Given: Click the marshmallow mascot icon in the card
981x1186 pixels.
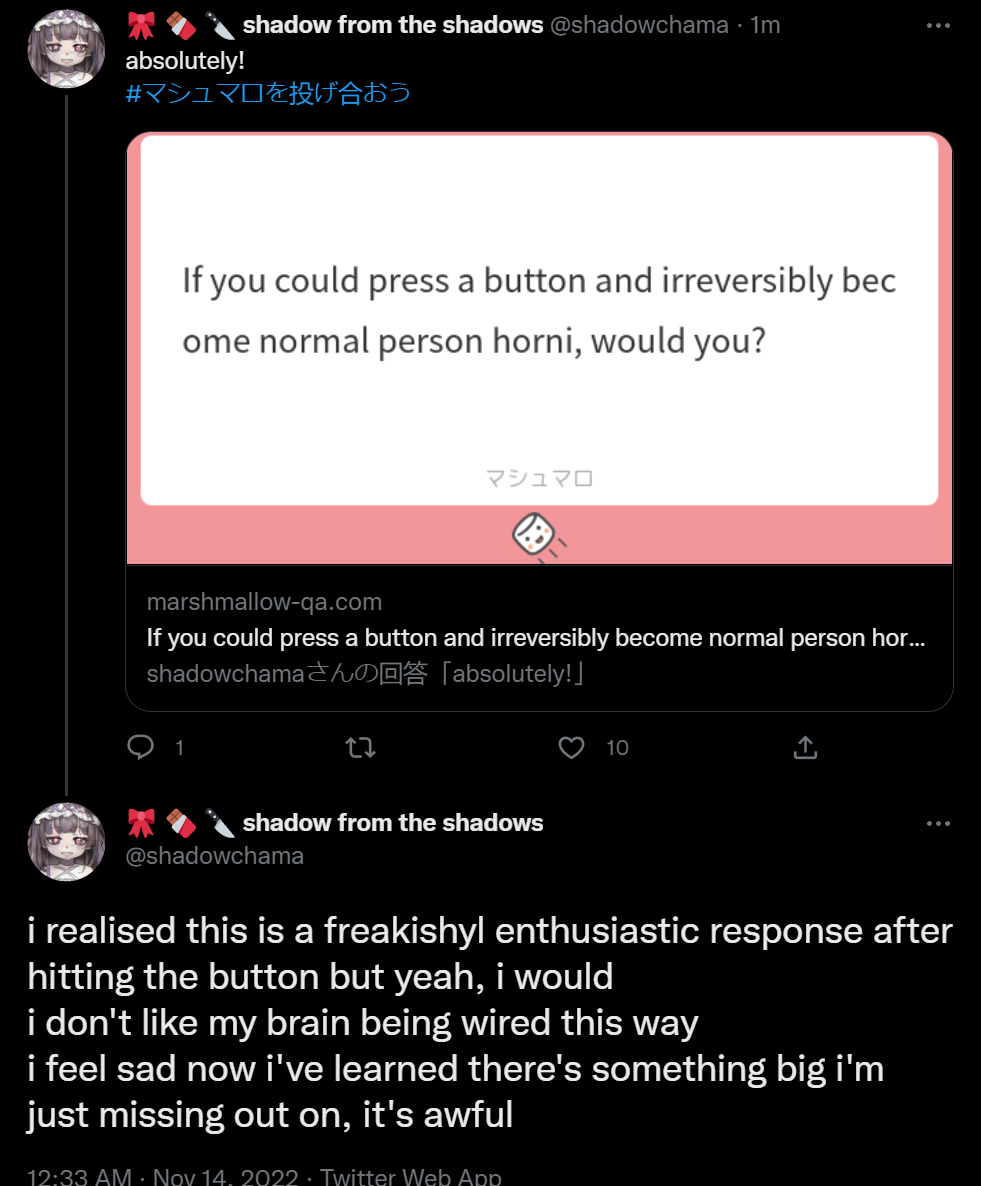Looking at the screenshot, I should point(537,537).
